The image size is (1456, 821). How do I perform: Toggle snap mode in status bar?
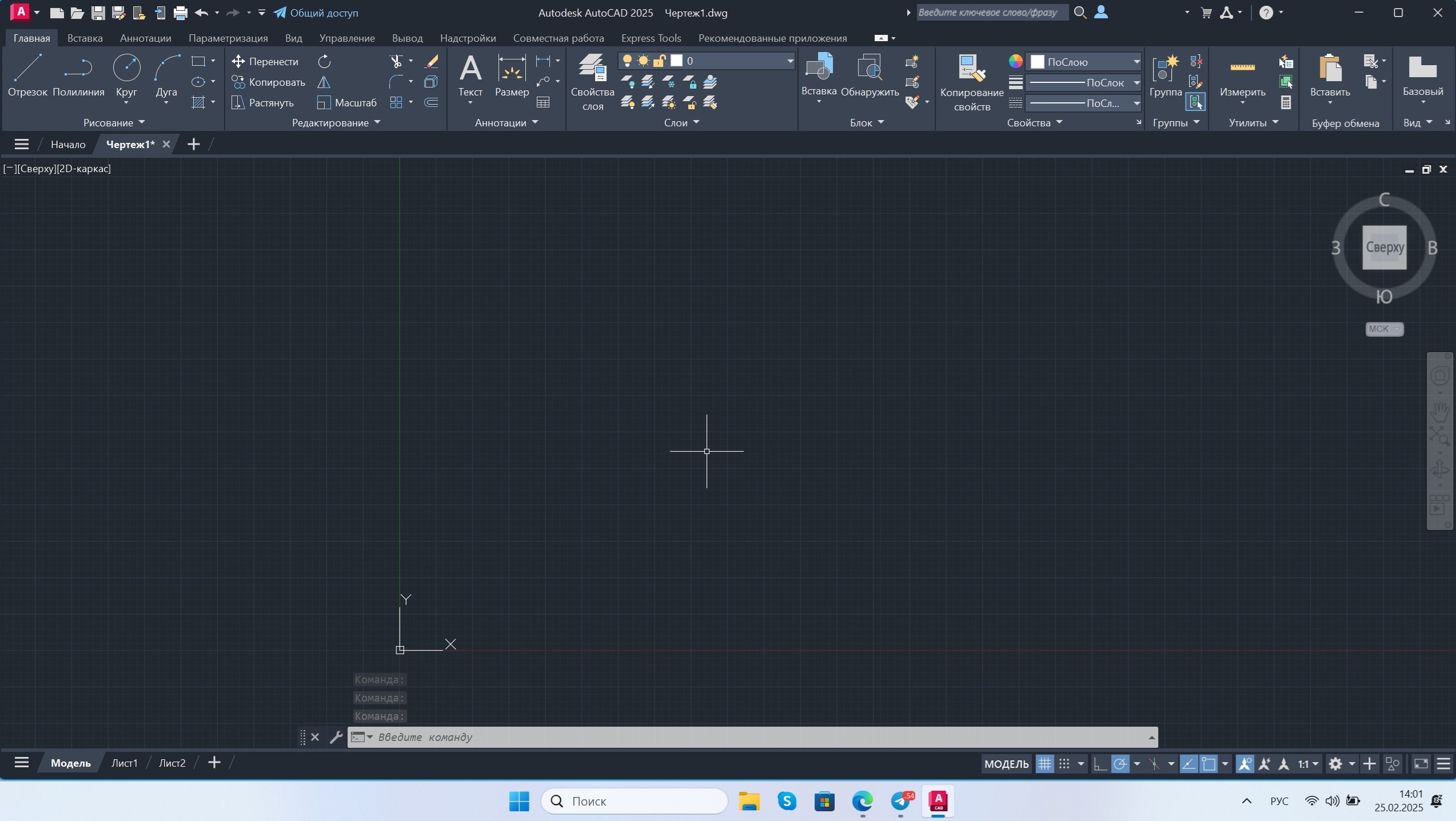[1064, 764]
